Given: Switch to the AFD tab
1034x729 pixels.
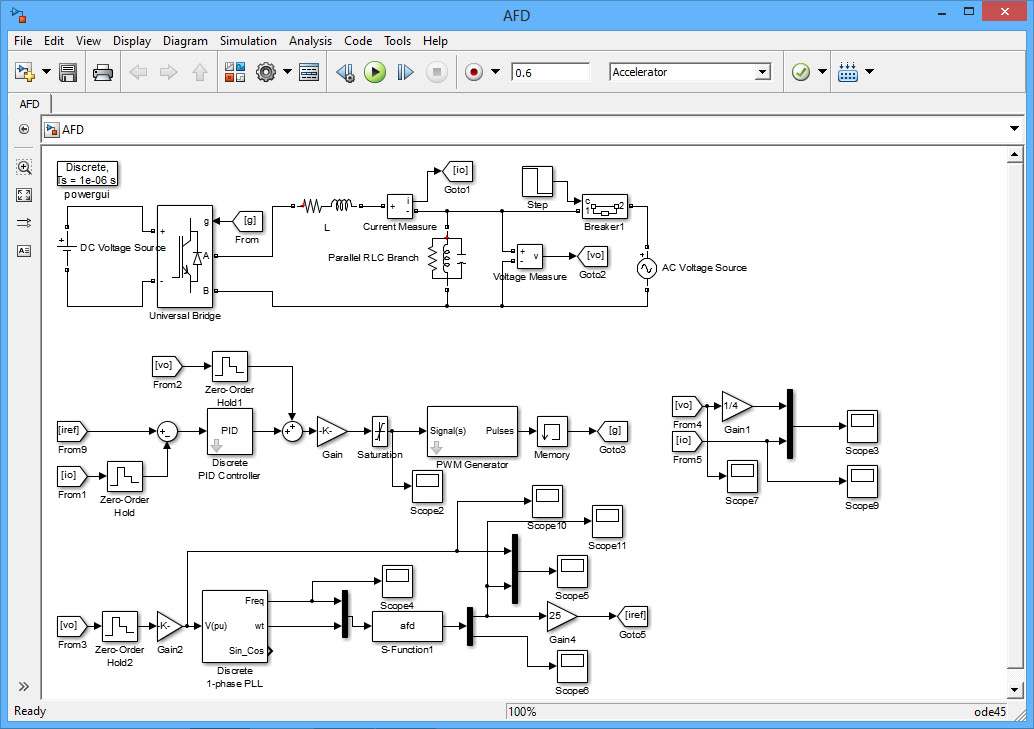Looking at the screenshot, I should pos(30,104).
